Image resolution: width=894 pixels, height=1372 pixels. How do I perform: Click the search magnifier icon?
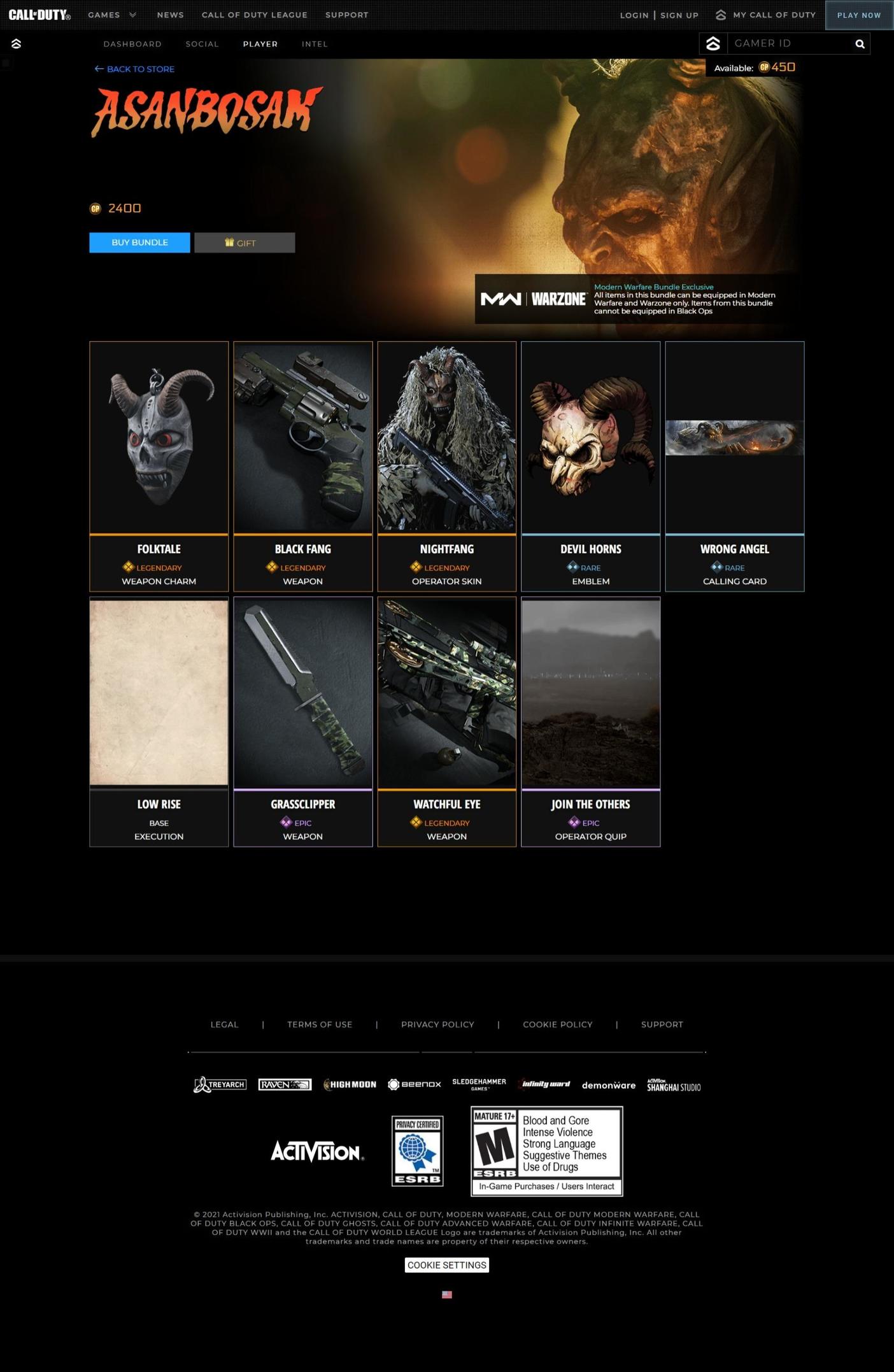[860, 44]
